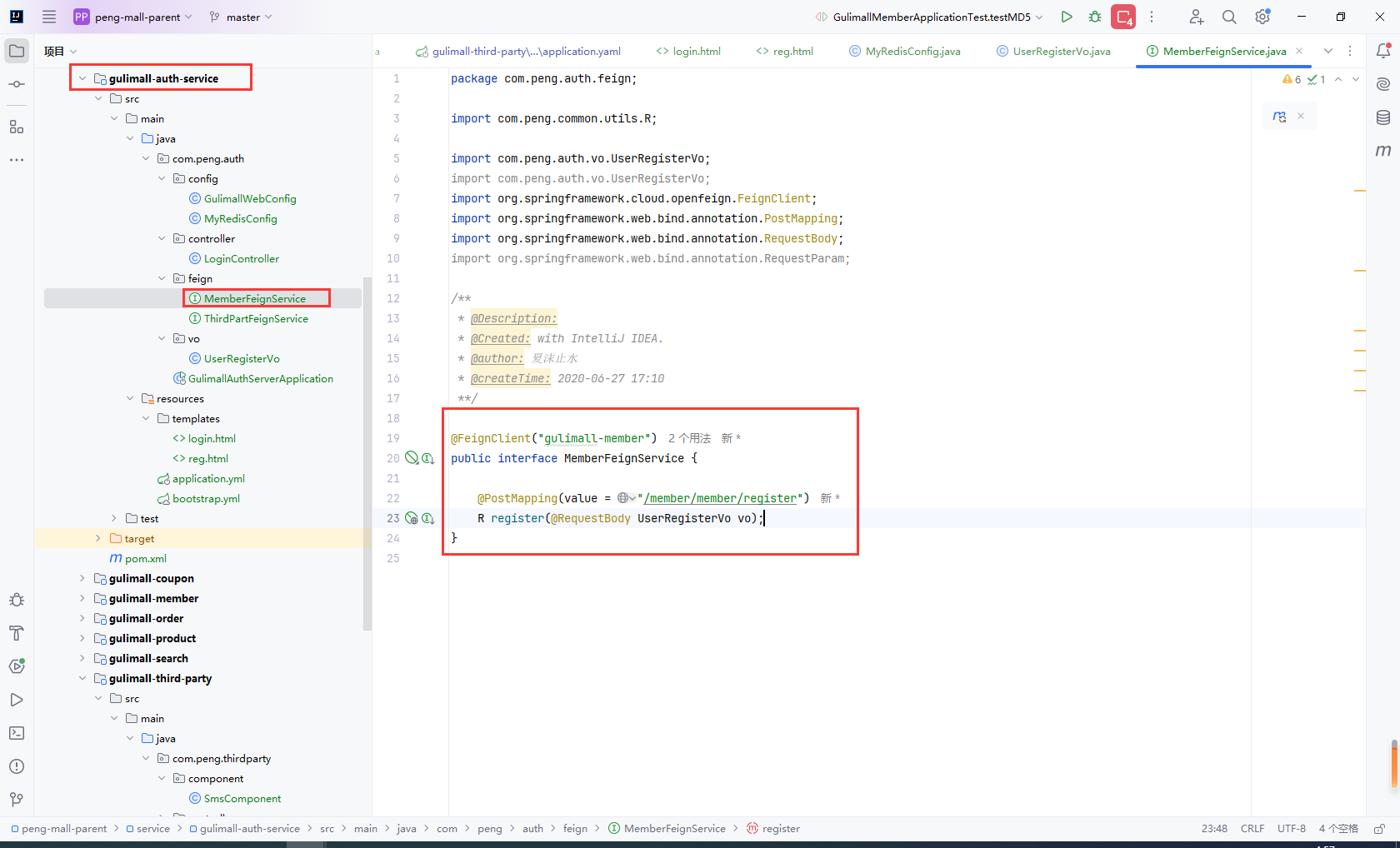The width and height of the screenshot is (1400, 848).
Task: Switch to reg.html editor tab
Action: pos(785,51)
